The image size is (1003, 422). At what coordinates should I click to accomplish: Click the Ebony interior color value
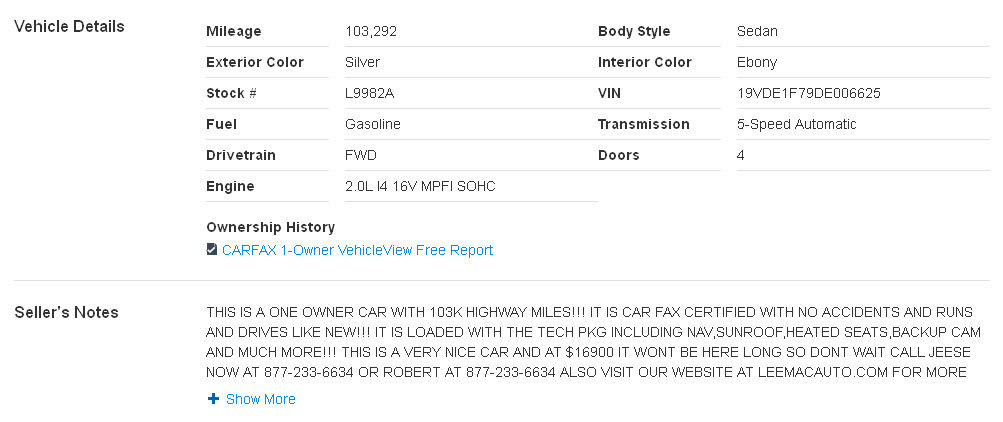coord(757,62)
